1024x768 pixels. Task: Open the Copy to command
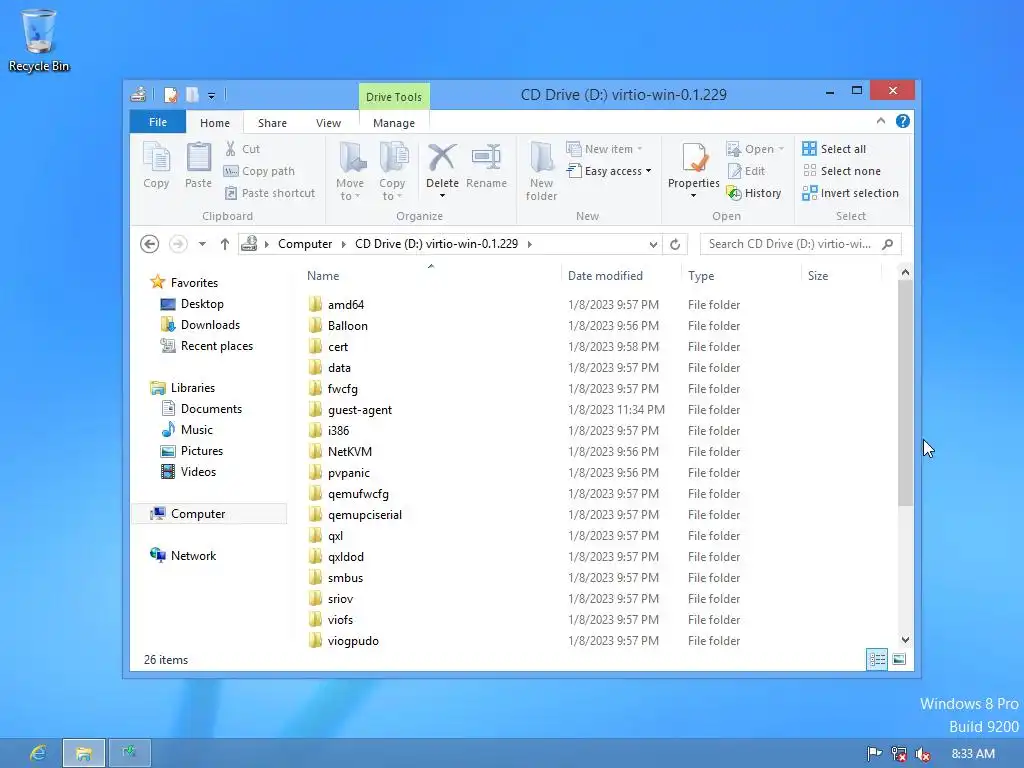(x=392, y=171)
